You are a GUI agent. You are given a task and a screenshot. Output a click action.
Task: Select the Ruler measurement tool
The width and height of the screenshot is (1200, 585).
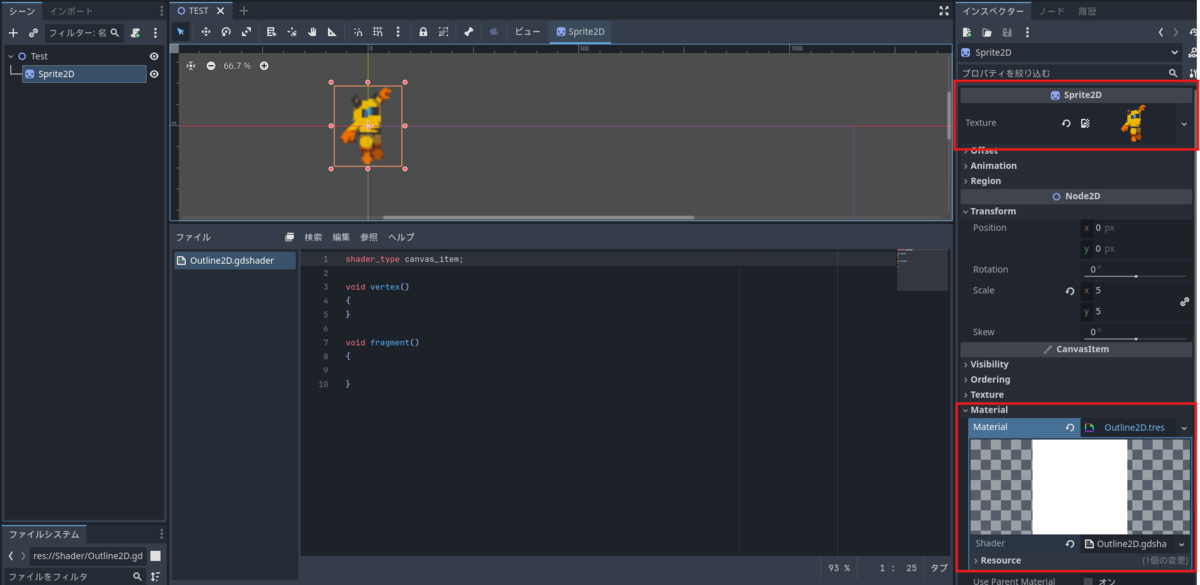pos(332,31)
